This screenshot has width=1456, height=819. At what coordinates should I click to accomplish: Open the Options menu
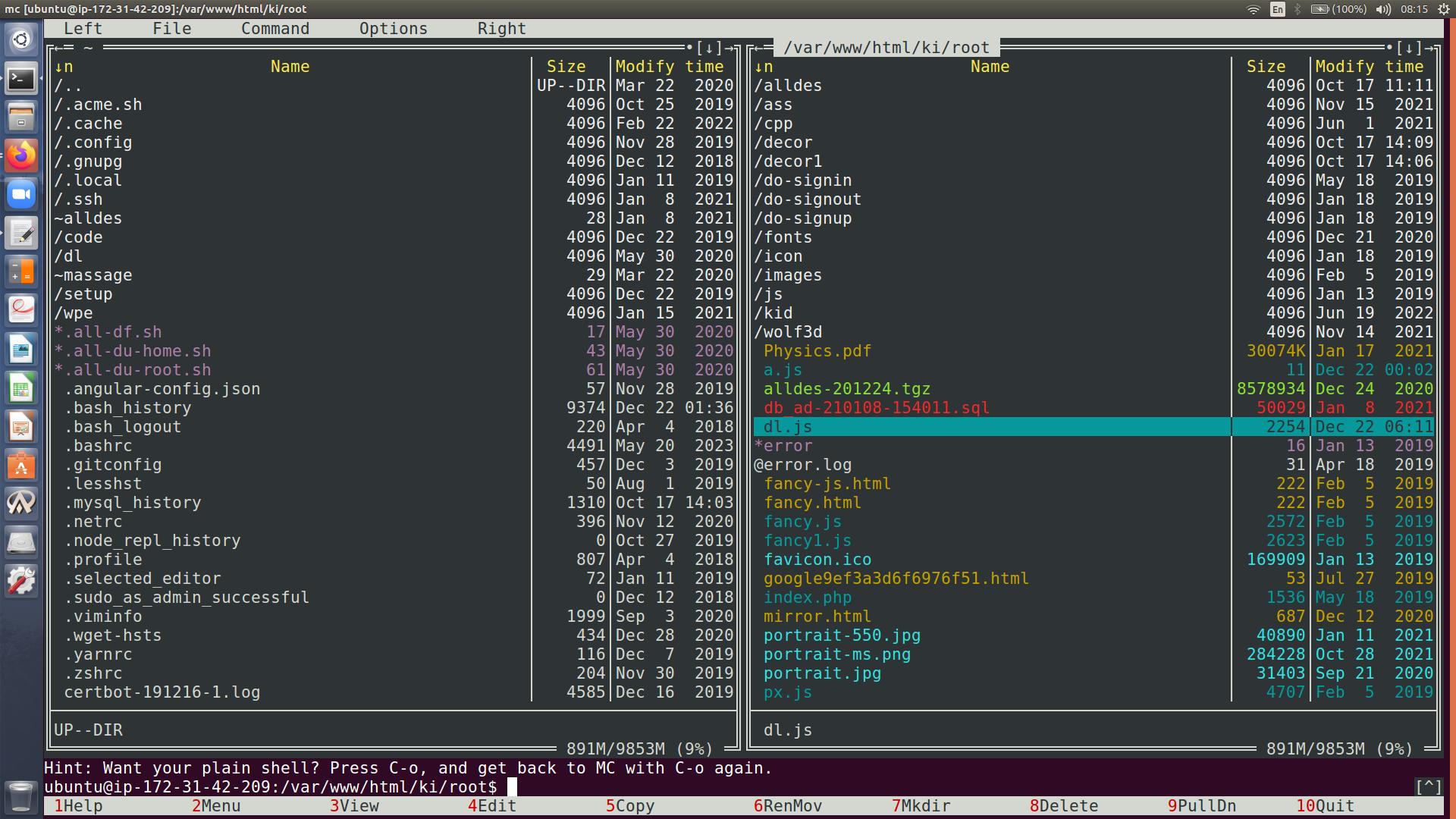click(393, 29)
